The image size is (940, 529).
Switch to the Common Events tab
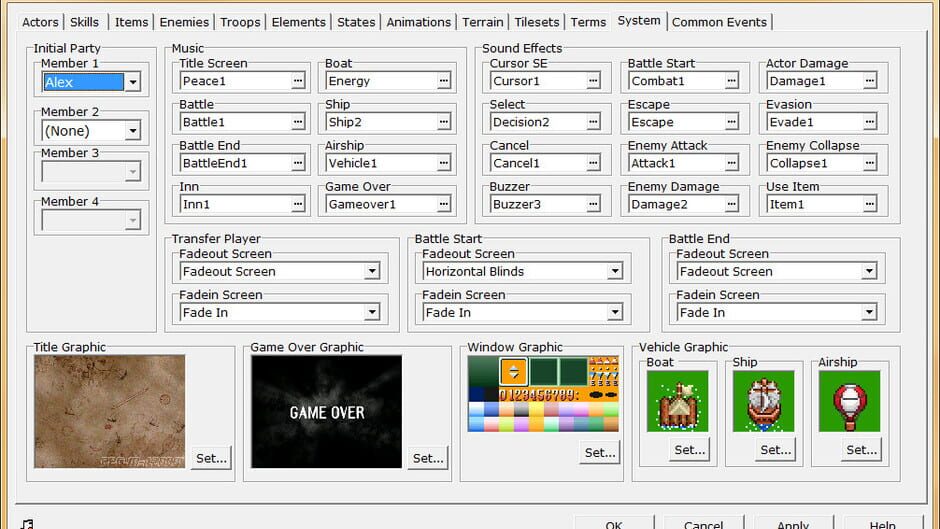click(719, 22)
